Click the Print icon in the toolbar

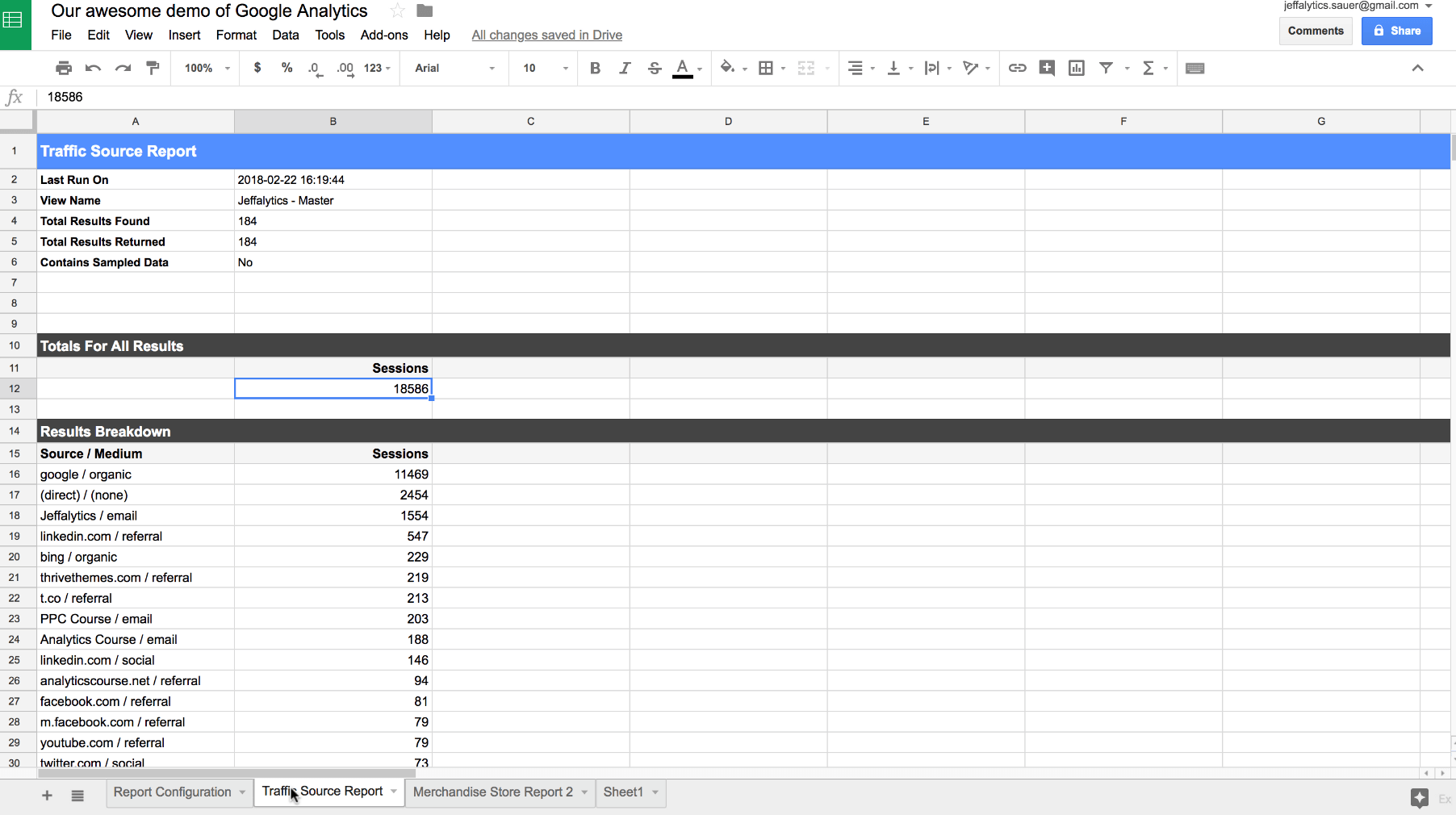(x=64, y=68)
